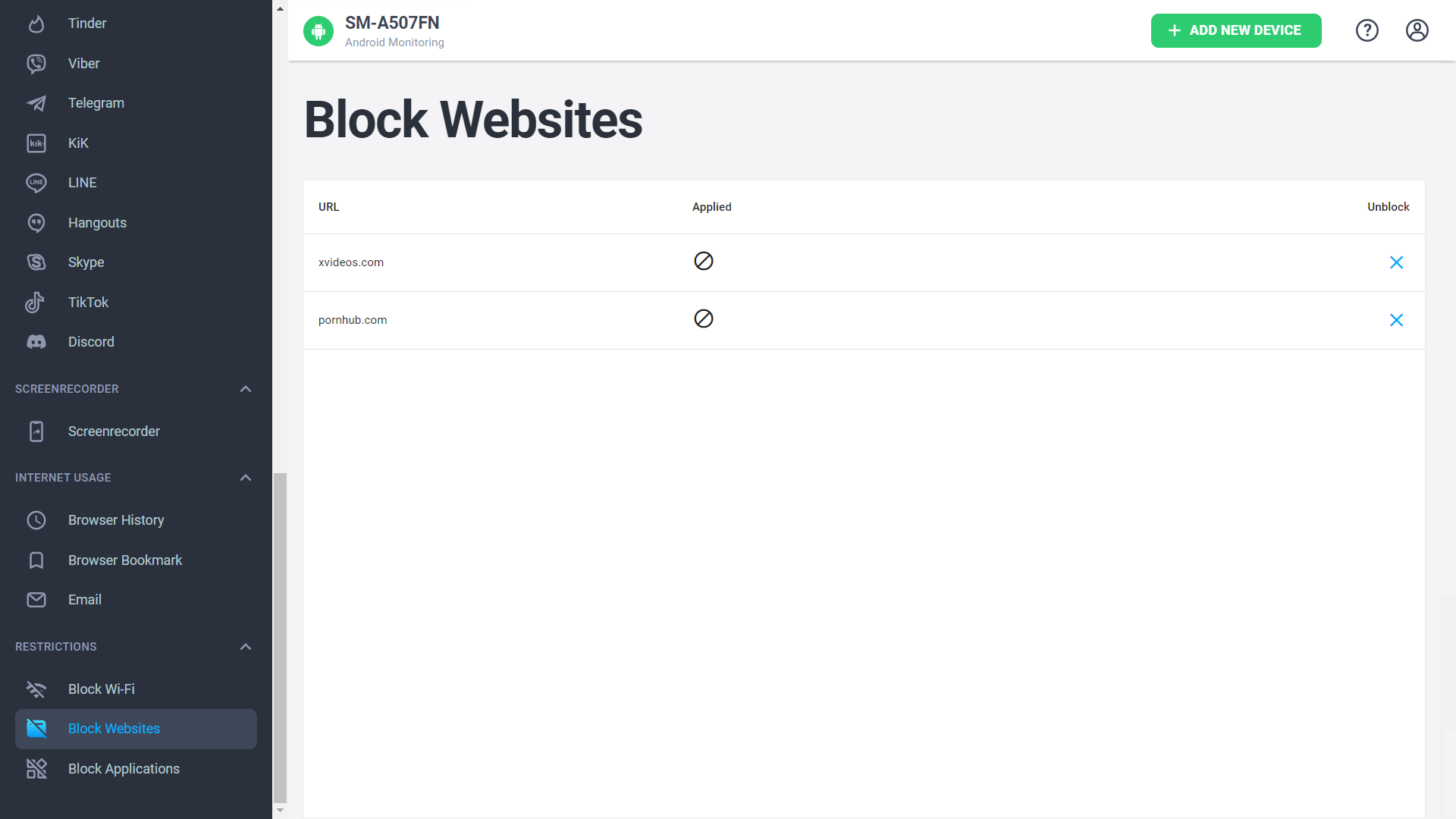Open Hangouts from the sidebar

pyautogui.click(x=136, y=223)
